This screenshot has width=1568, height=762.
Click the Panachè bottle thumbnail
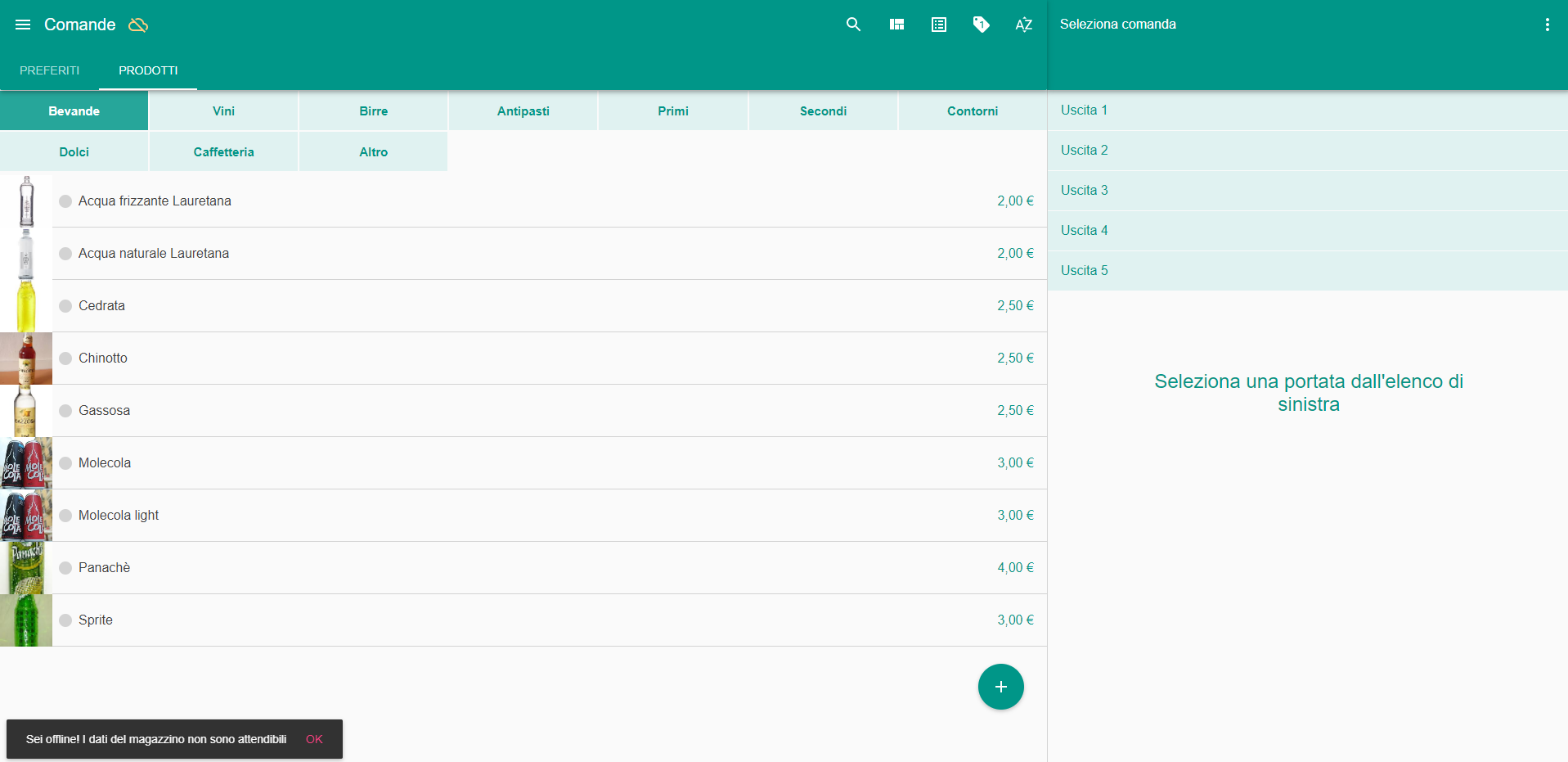[x=26, y=568]
